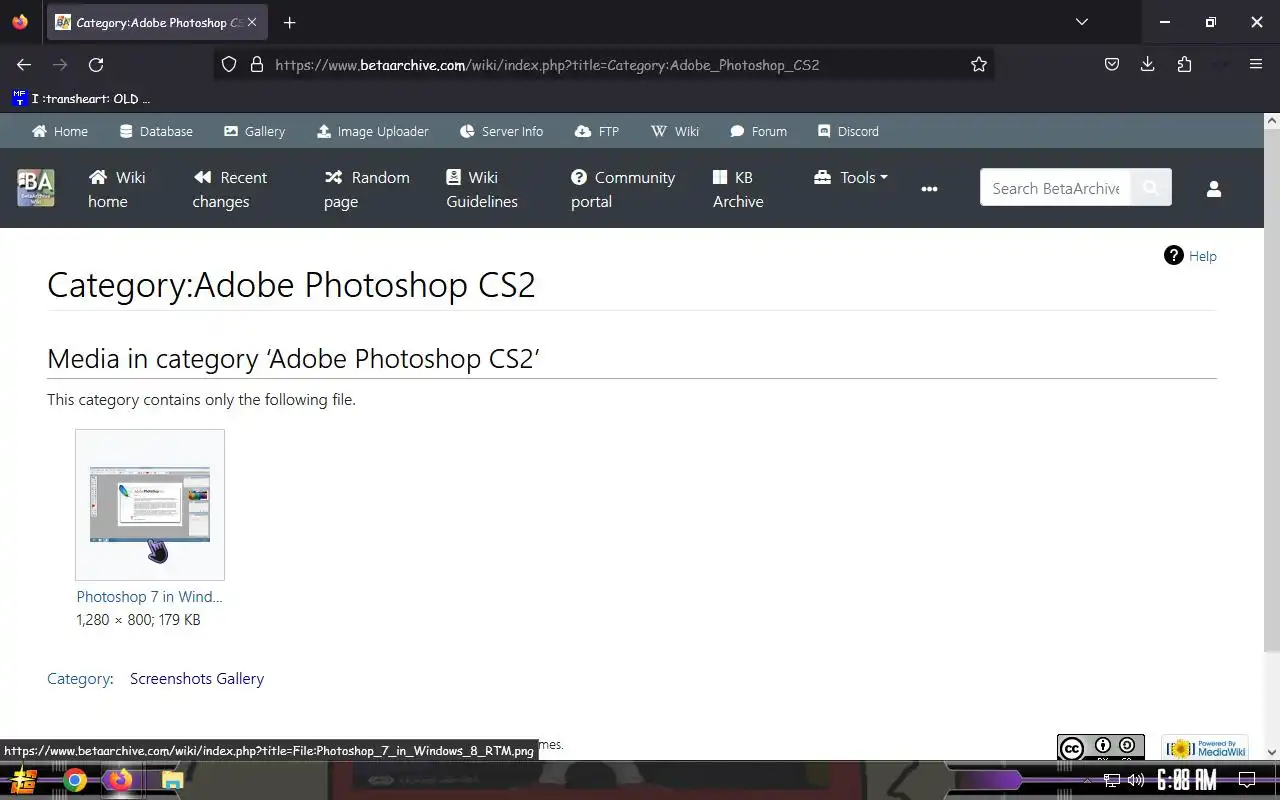Visit the Forum link
Screen dimensions: 1280x800
click(x=758, y=131)
